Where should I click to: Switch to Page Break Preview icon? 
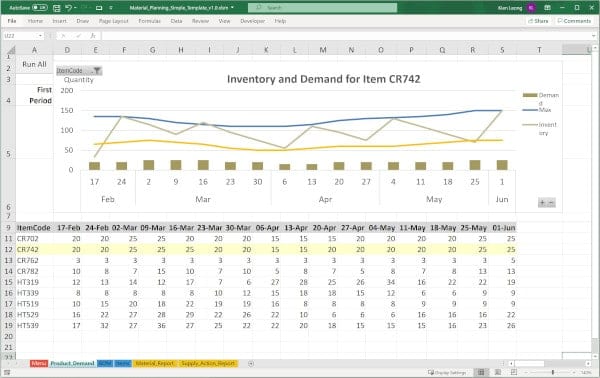click(x=514, y=372)
